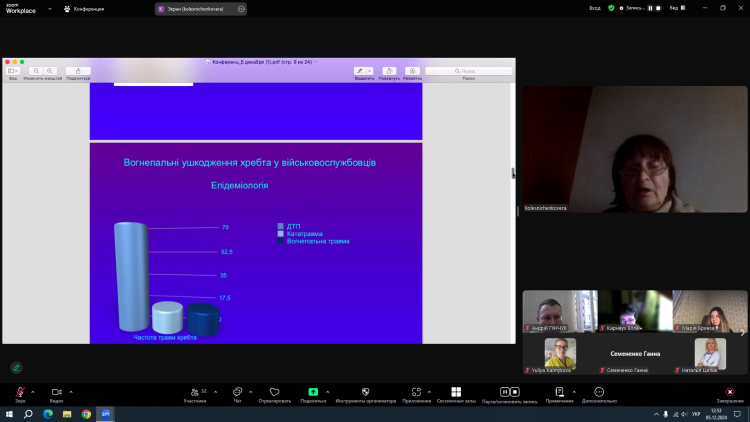This screenshot has width=750, height=422.
Task: Open the Host tools menu
Action: [x=364, y=392]
